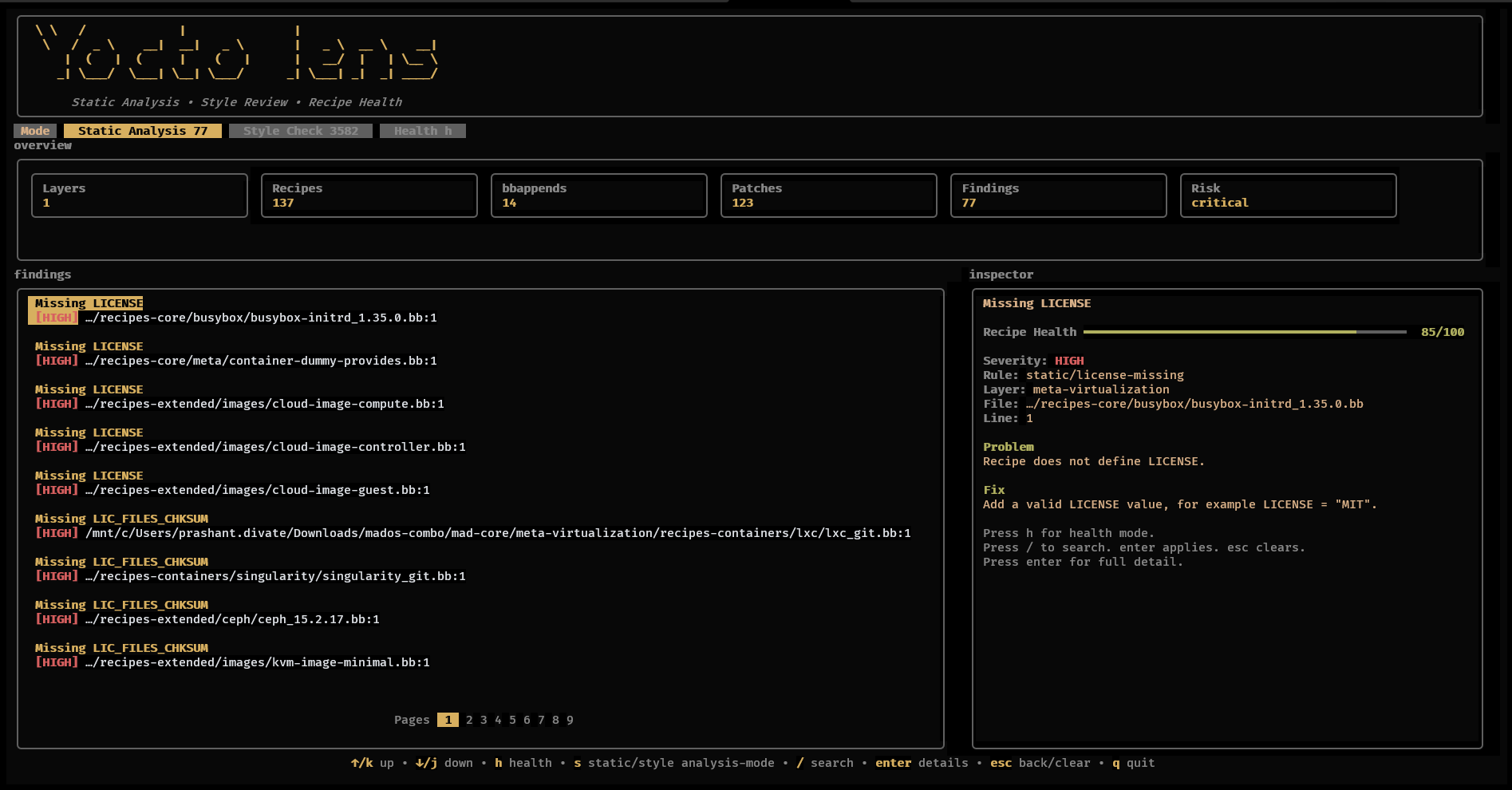Screen dimensions: 1512x790
Task: Click the / search shortcut hint
Action: pyautogui.click(x=825, y=763)
